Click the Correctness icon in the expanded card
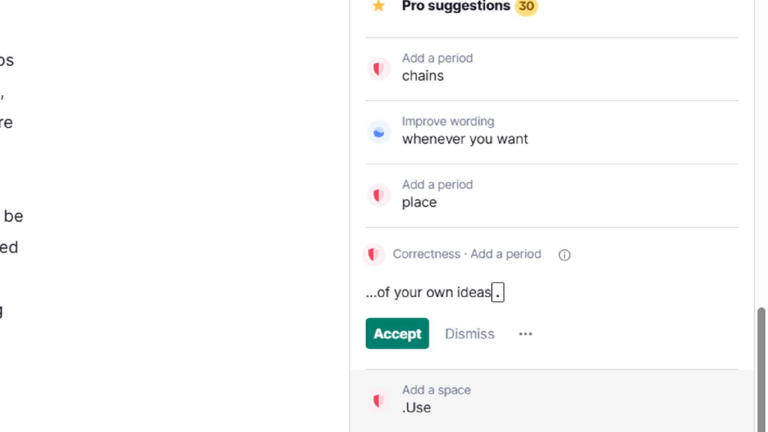The image size is (768, 432). pos(374,255)
